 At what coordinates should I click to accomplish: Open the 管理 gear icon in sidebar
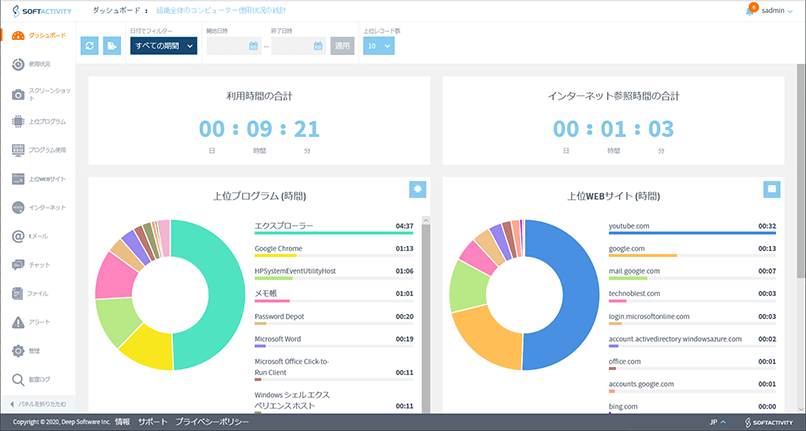click(18, 351)
